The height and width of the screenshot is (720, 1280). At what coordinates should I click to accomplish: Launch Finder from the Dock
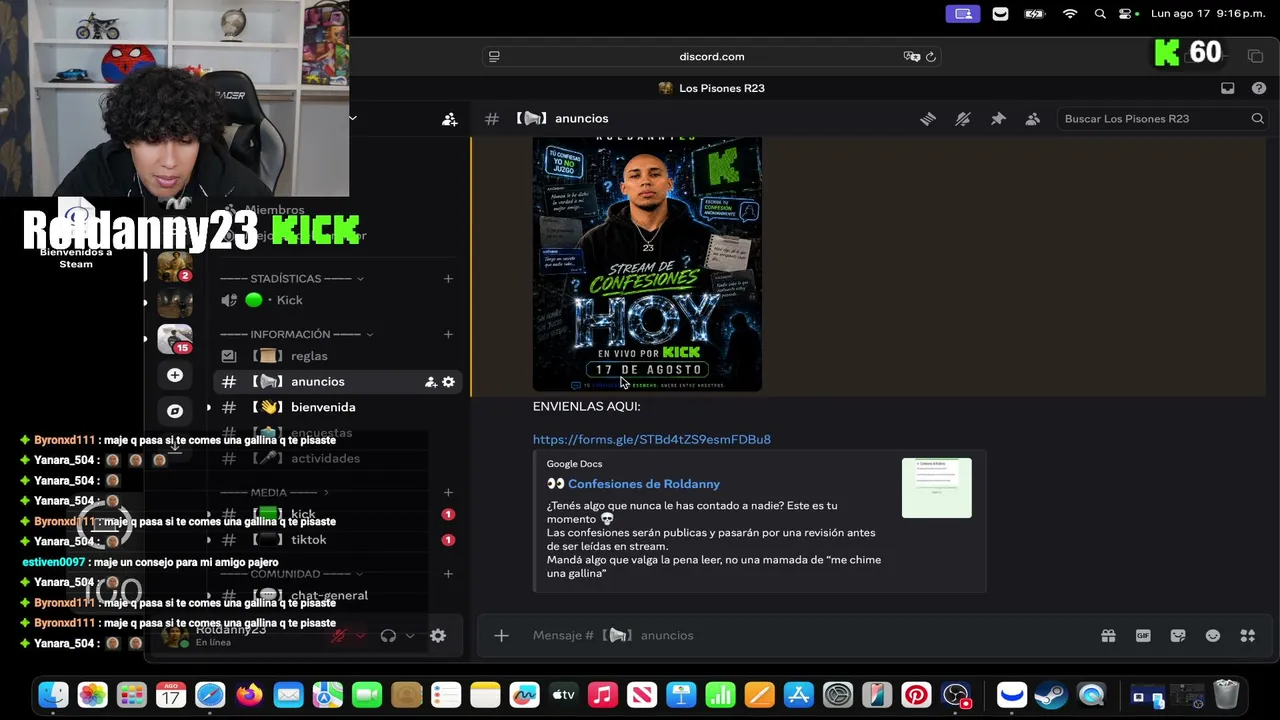(54, 694)
